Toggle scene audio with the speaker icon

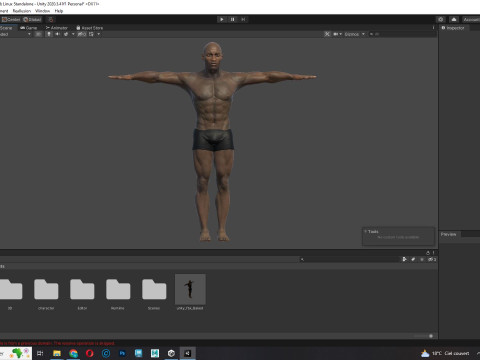pos(57,34)
